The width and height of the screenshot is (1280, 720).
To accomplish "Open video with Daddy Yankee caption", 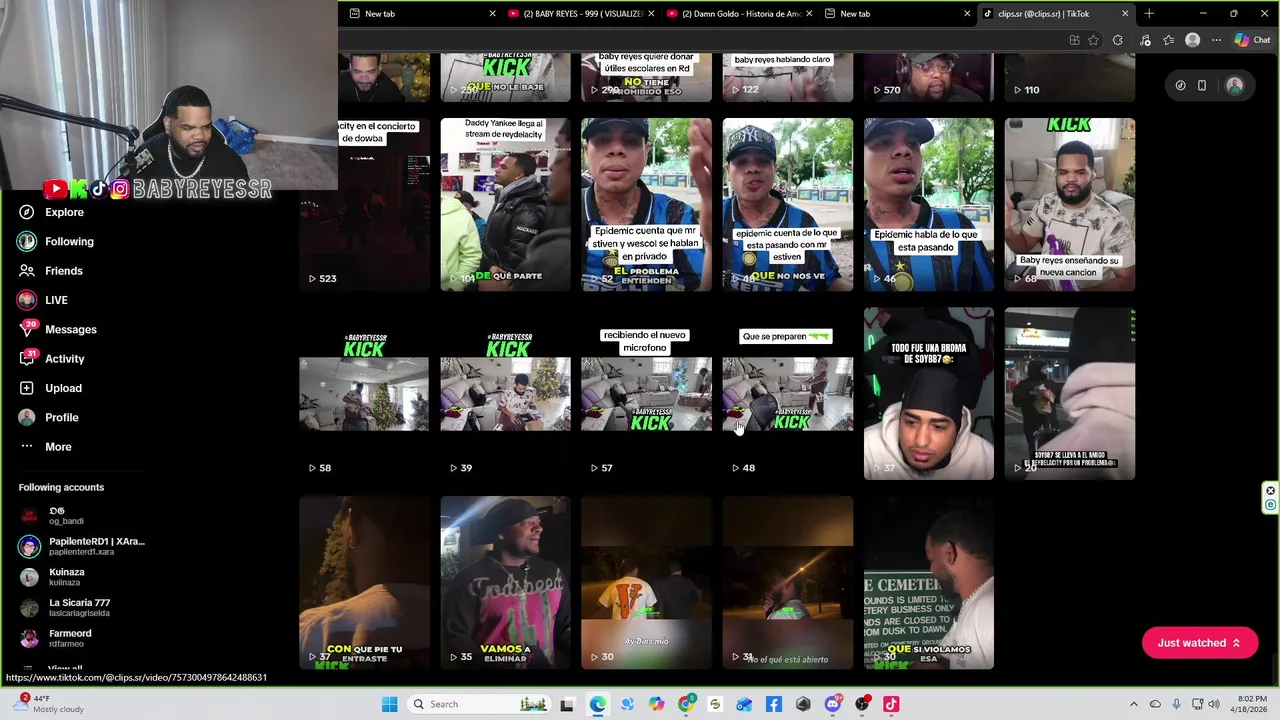I will [x=505, y=205].
